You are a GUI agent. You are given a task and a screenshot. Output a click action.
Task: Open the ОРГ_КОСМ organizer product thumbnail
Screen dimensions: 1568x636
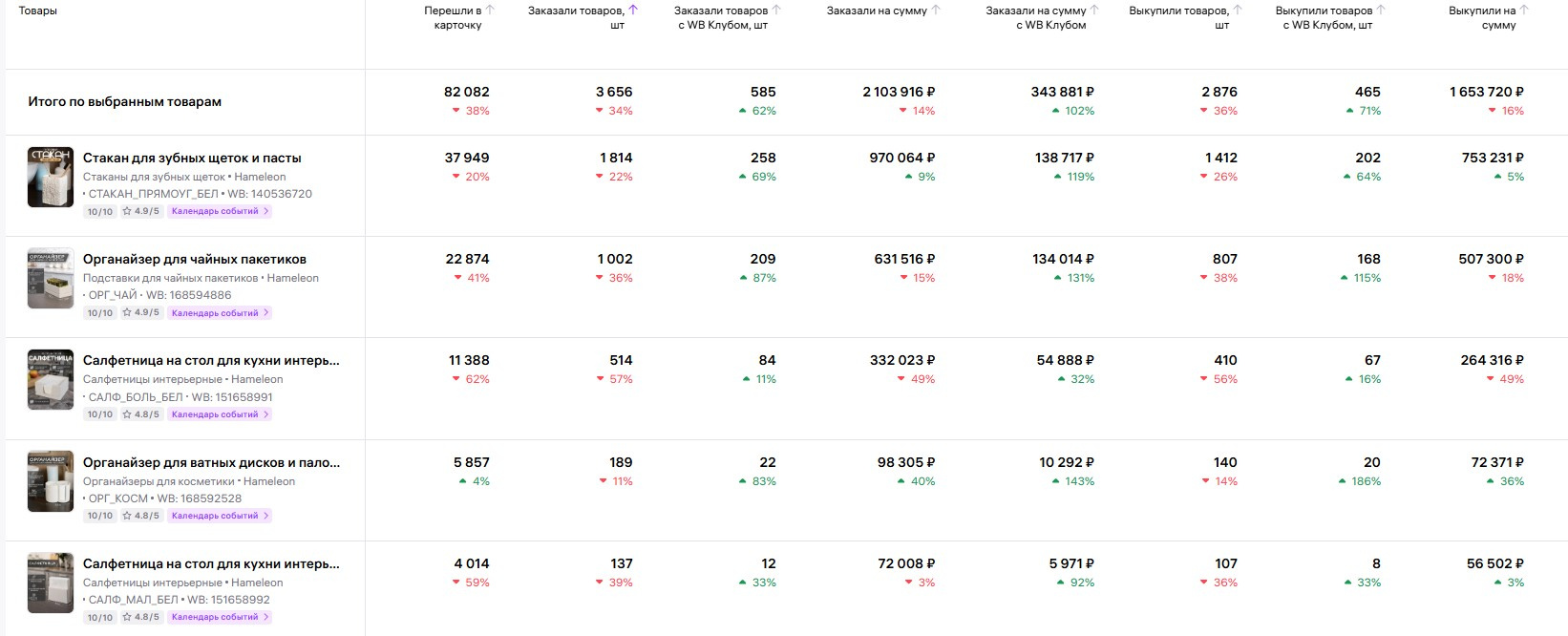[51, 481]
